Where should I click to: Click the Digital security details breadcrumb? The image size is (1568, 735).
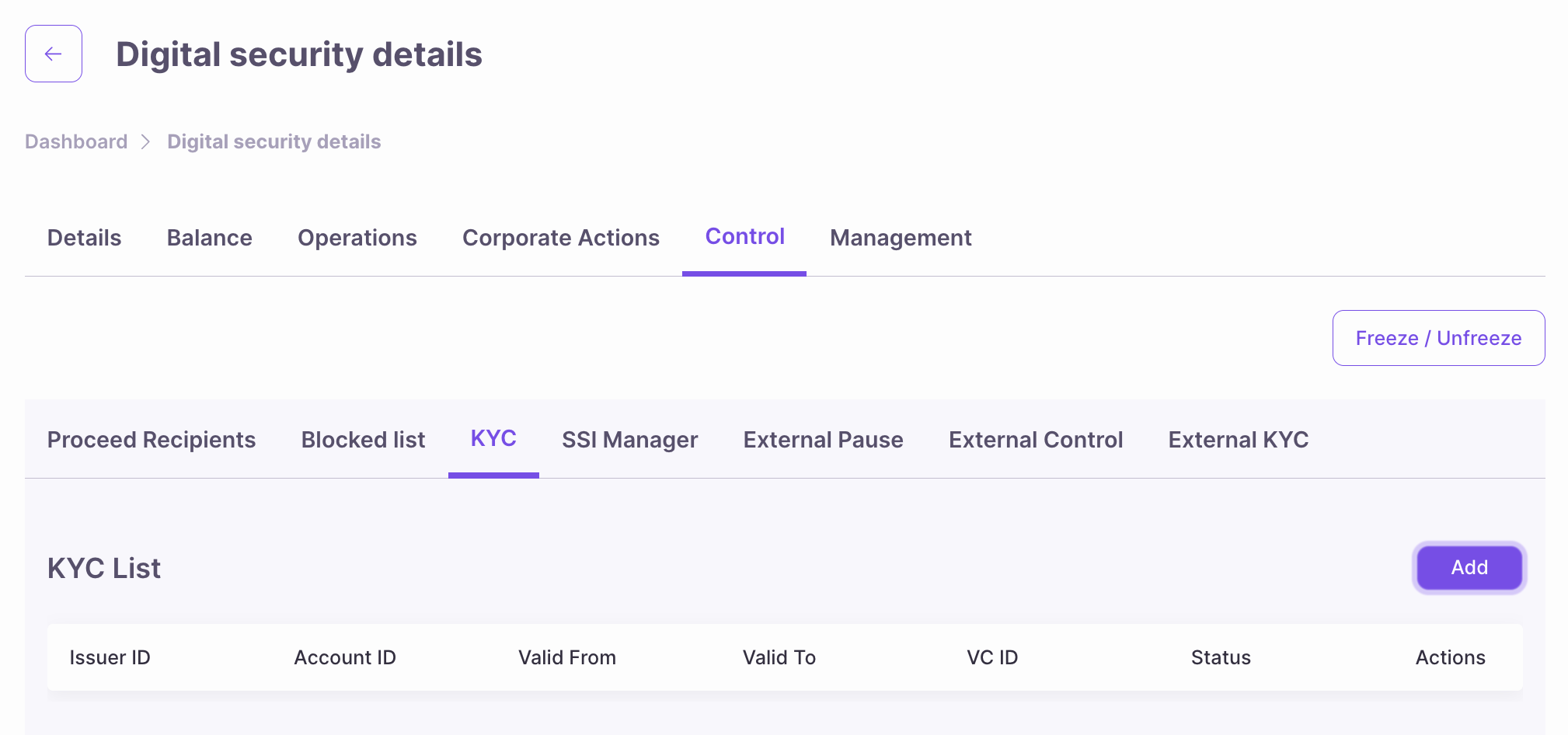(x=274, y=141)
